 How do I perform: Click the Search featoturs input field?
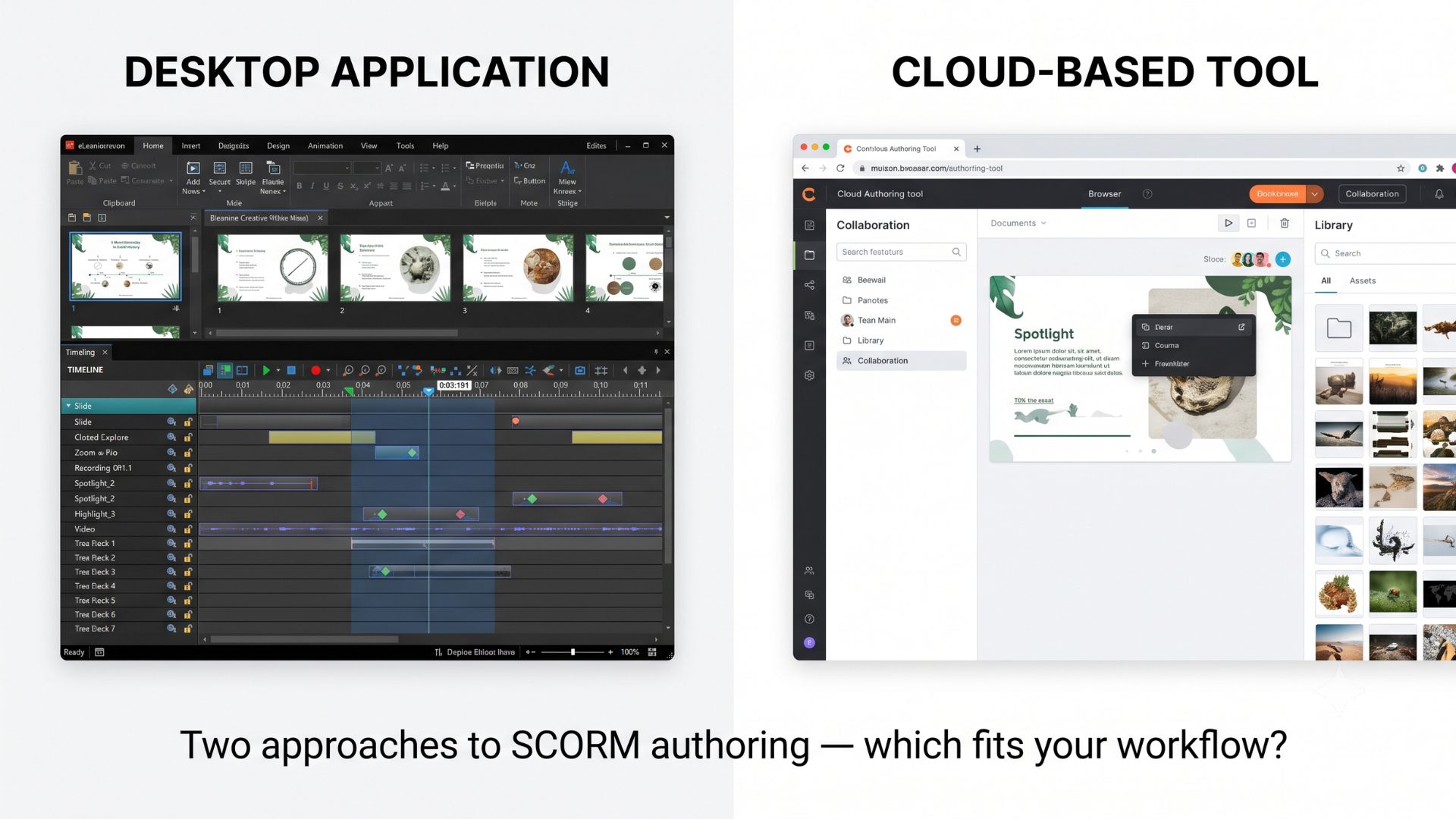[901, 252]
